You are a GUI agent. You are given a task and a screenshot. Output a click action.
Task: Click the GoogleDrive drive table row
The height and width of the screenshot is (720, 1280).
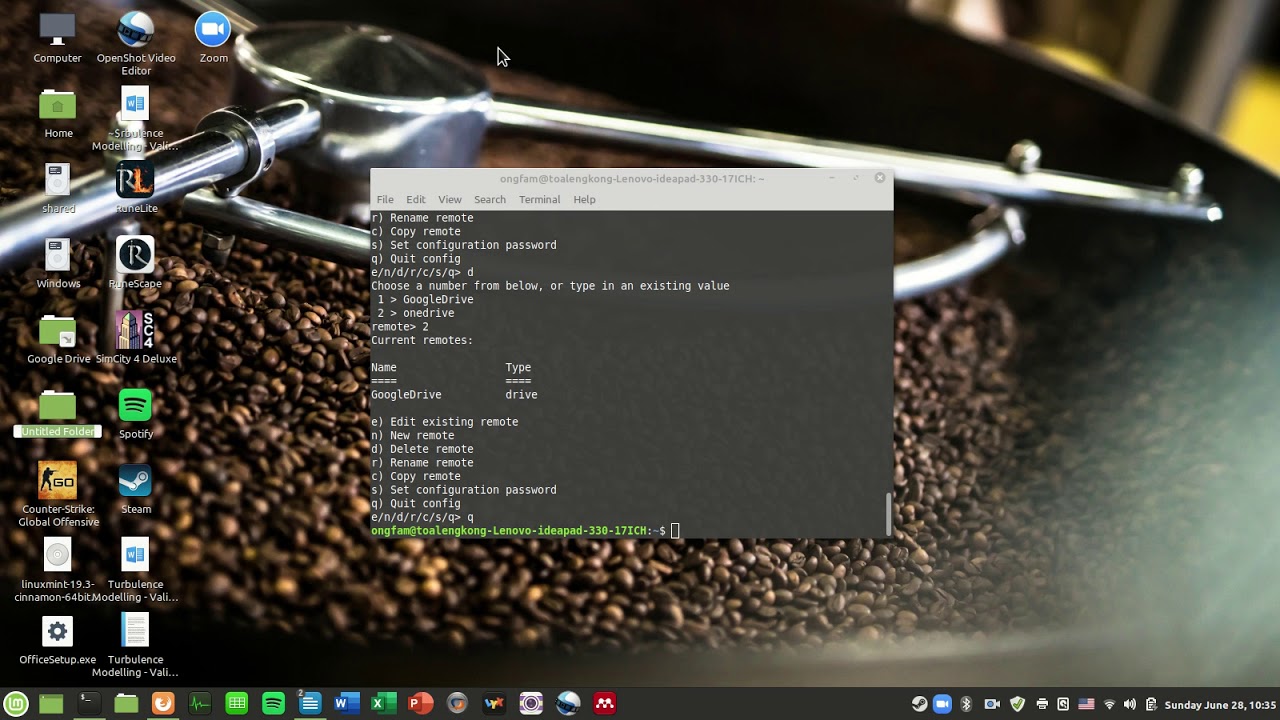[x=454, y=395]
